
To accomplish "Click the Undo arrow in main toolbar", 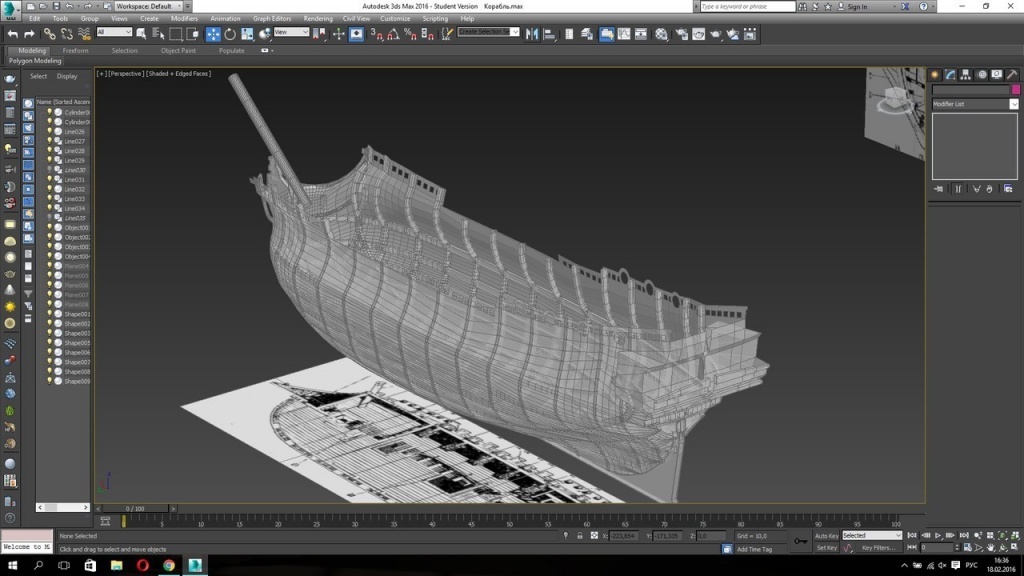I will [13, 34].
